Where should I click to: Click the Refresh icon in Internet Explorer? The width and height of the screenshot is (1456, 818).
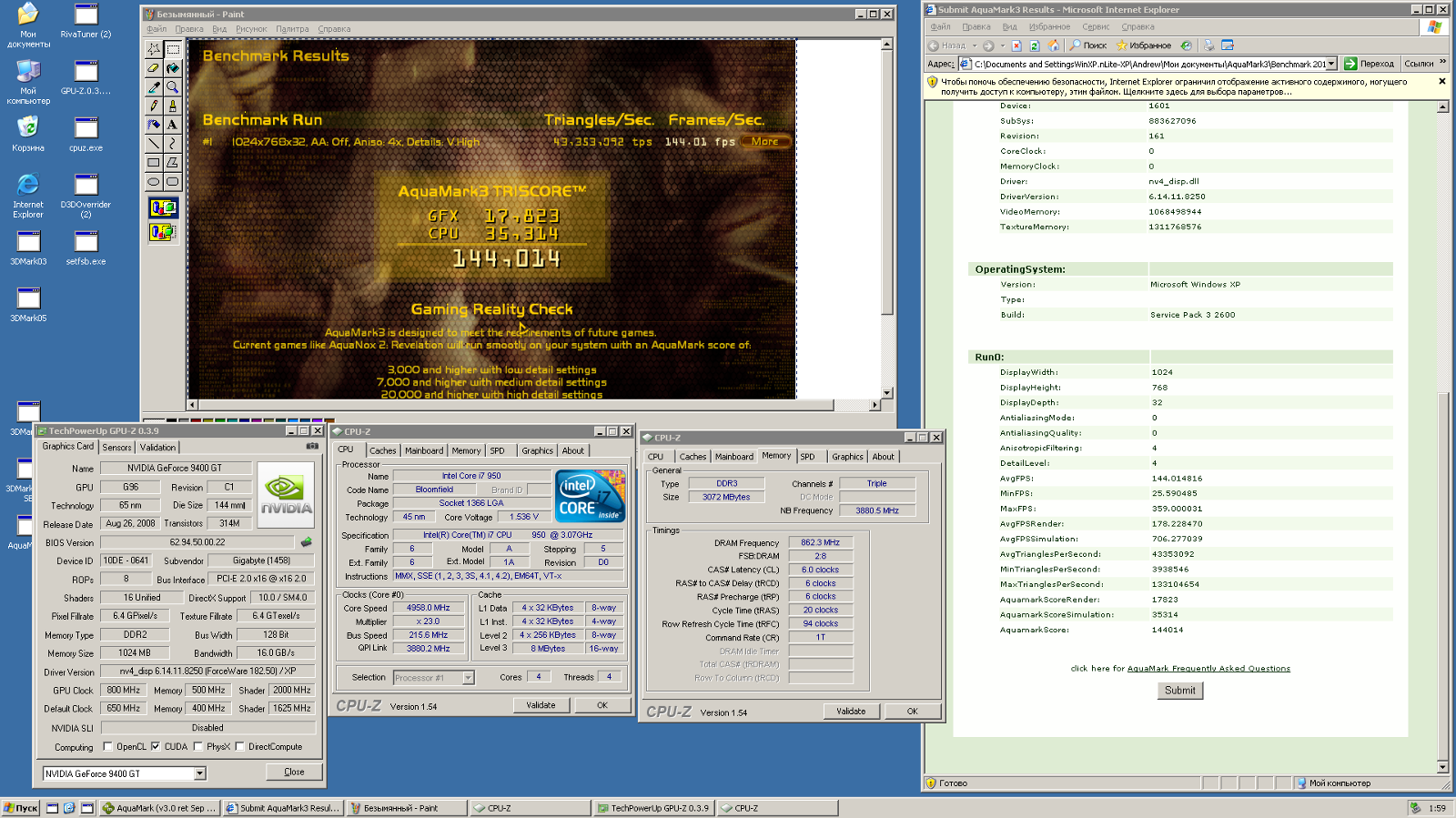(1035, 45)
